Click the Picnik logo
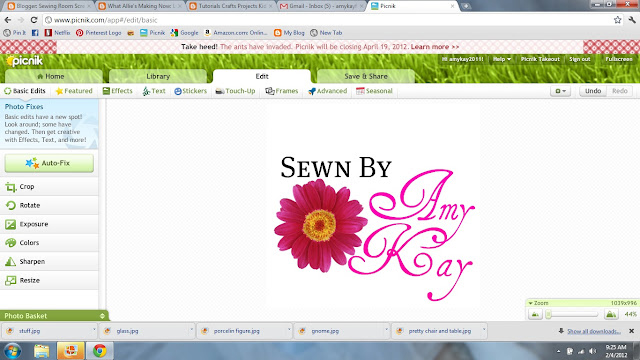Image resolution: width=640 pixels, height=360 pixels. pos(25,61)
